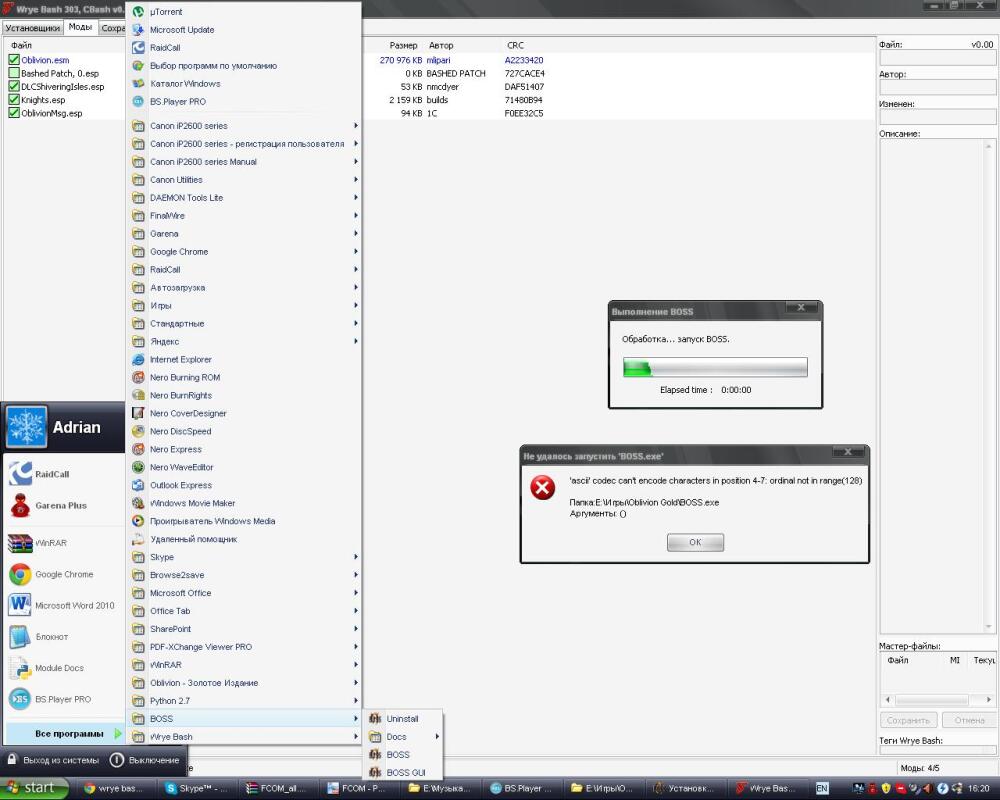Switch to FCOM_all taskbar button
Image resolution: width=1000 pixels, height=800 pixels.
click(279, 789)
